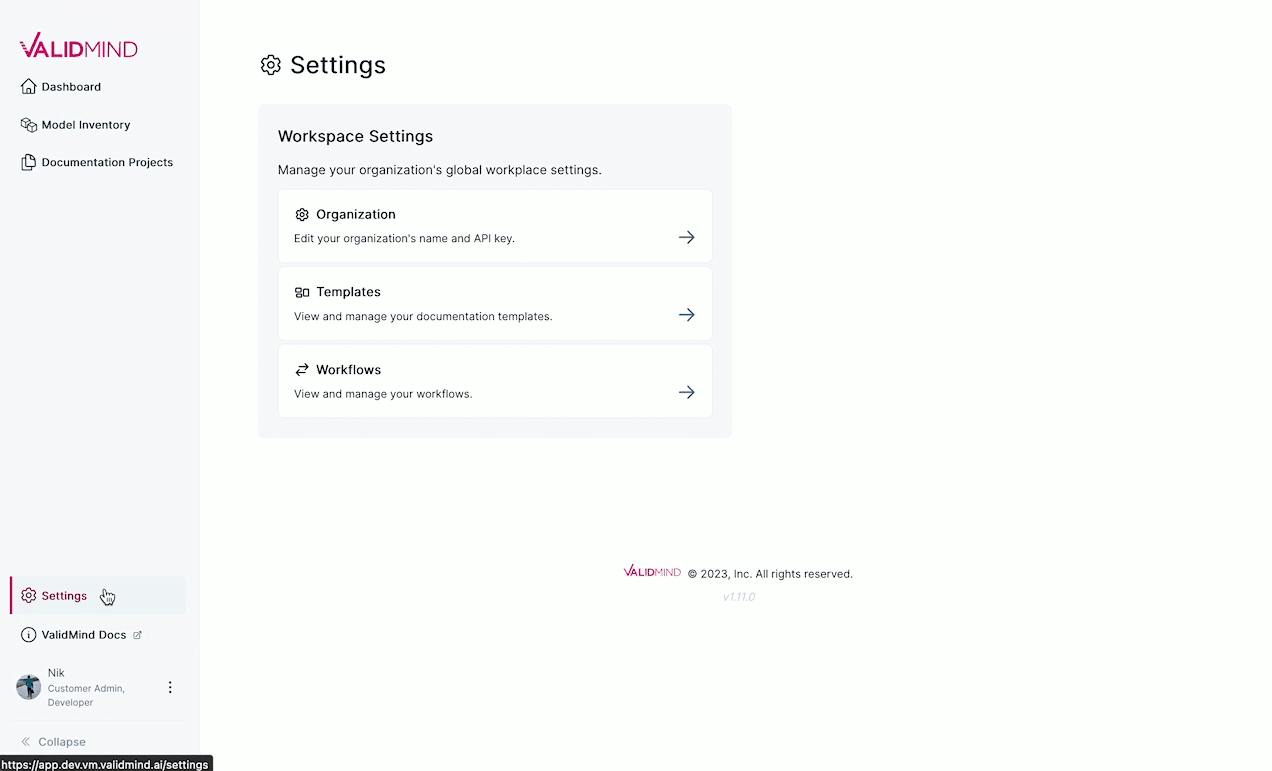Viewport: 1272px width, 771px height.
Task: Click Nik's profile avatar
Action: click(x=28, y=687)
